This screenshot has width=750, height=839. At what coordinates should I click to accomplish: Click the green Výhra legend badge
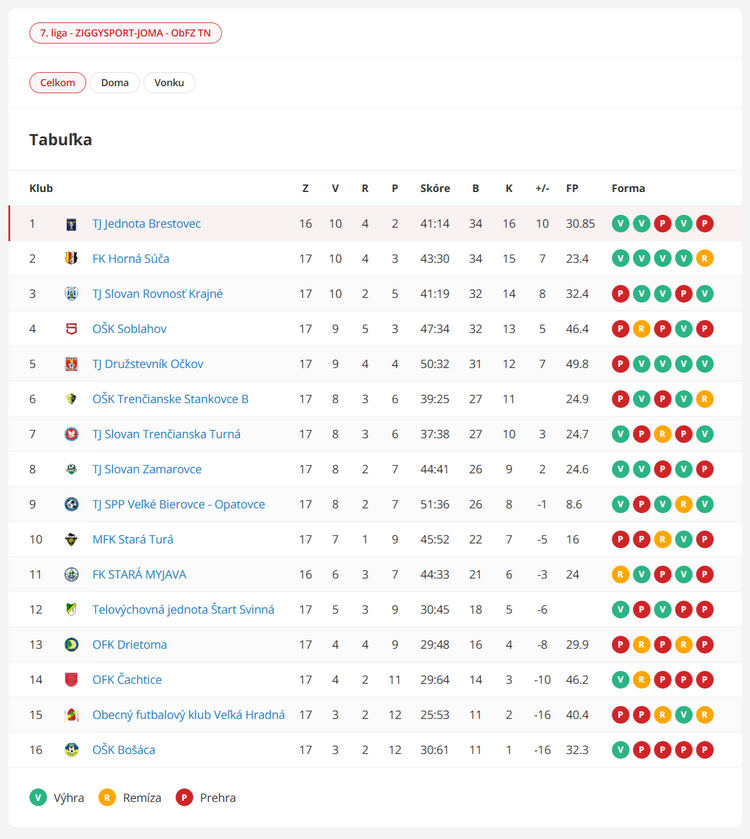38,798
